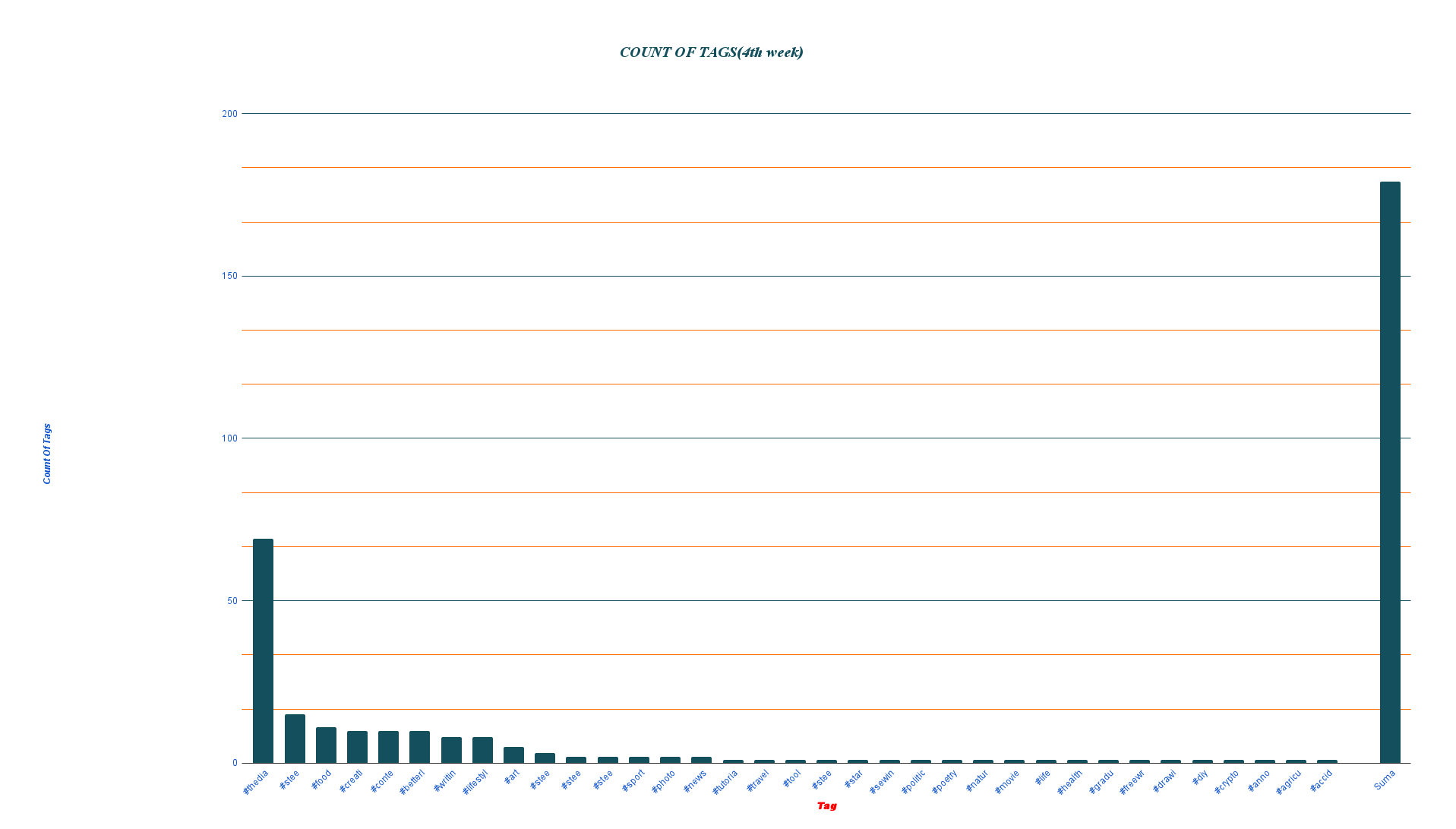The image size is (1456, 829).
Task: Click the '#tool' axis label
Action: coord(792,779)
